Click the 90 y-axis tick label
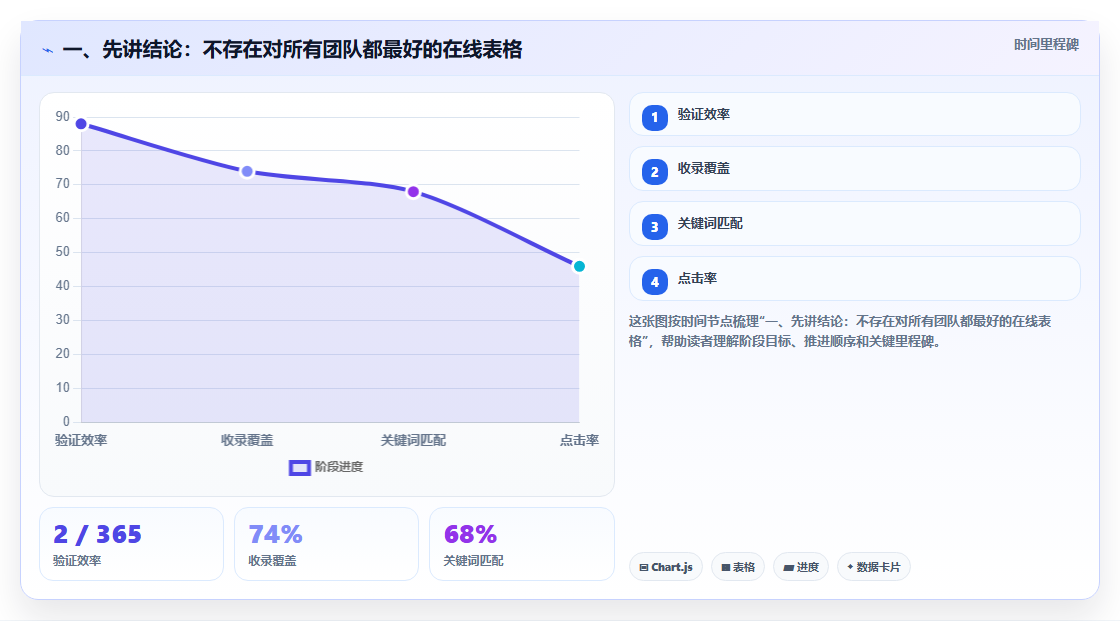 coord(63,116)
